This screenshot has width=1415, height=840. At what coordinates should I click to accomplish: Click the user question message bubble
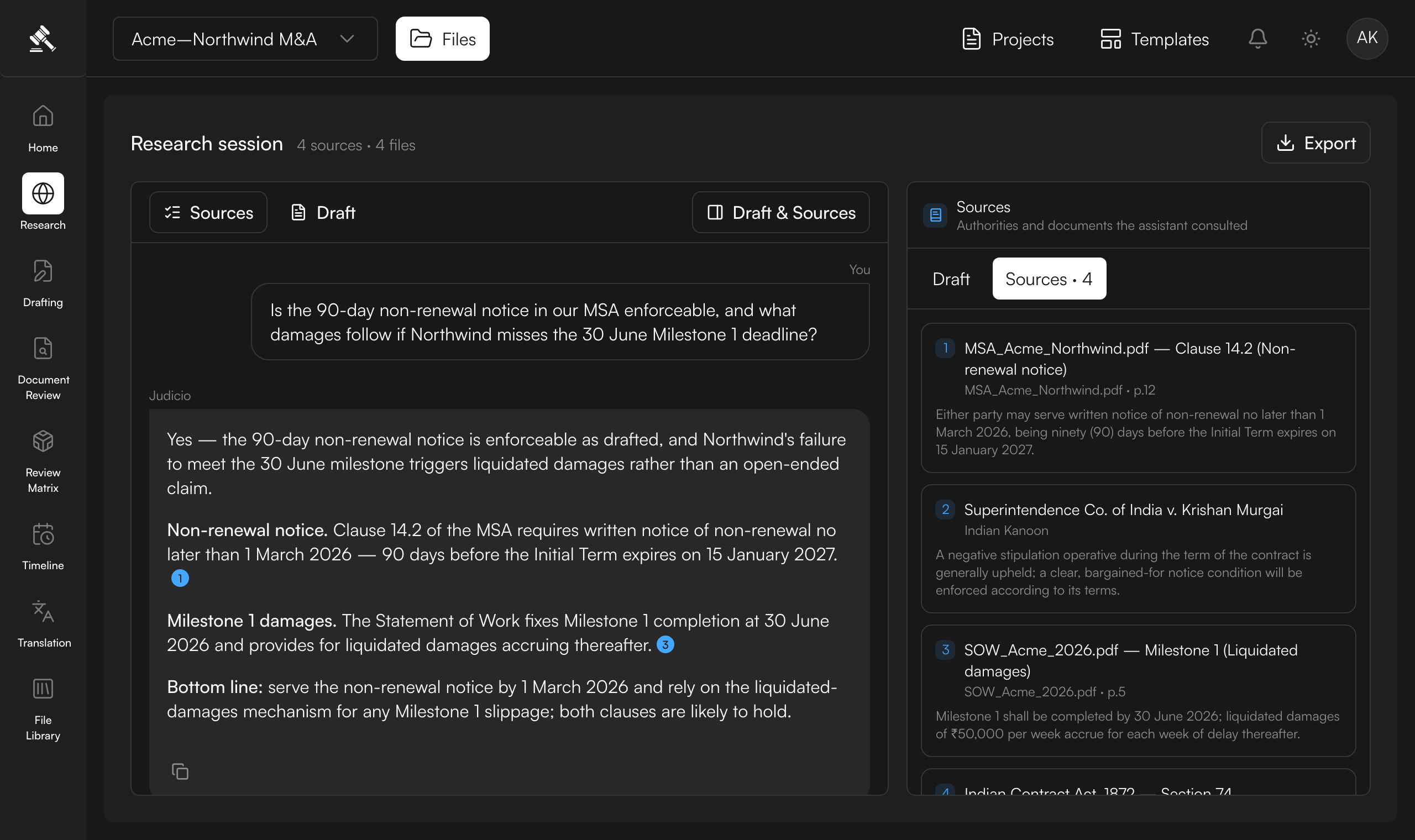tap(560, 322)
